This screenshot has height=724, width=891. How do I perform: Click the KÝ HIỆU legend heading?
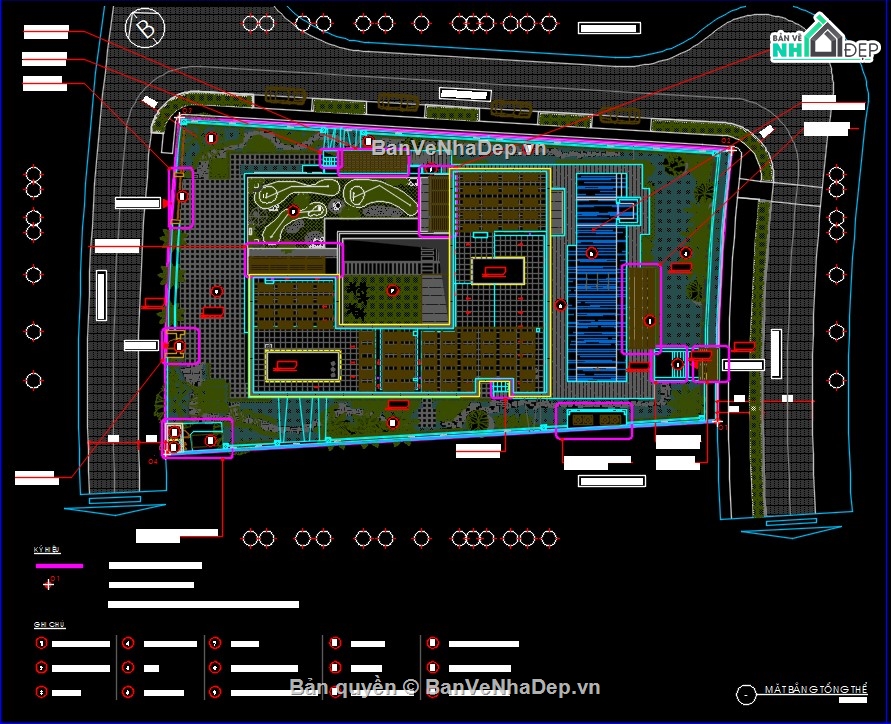[x=46, y=551]
